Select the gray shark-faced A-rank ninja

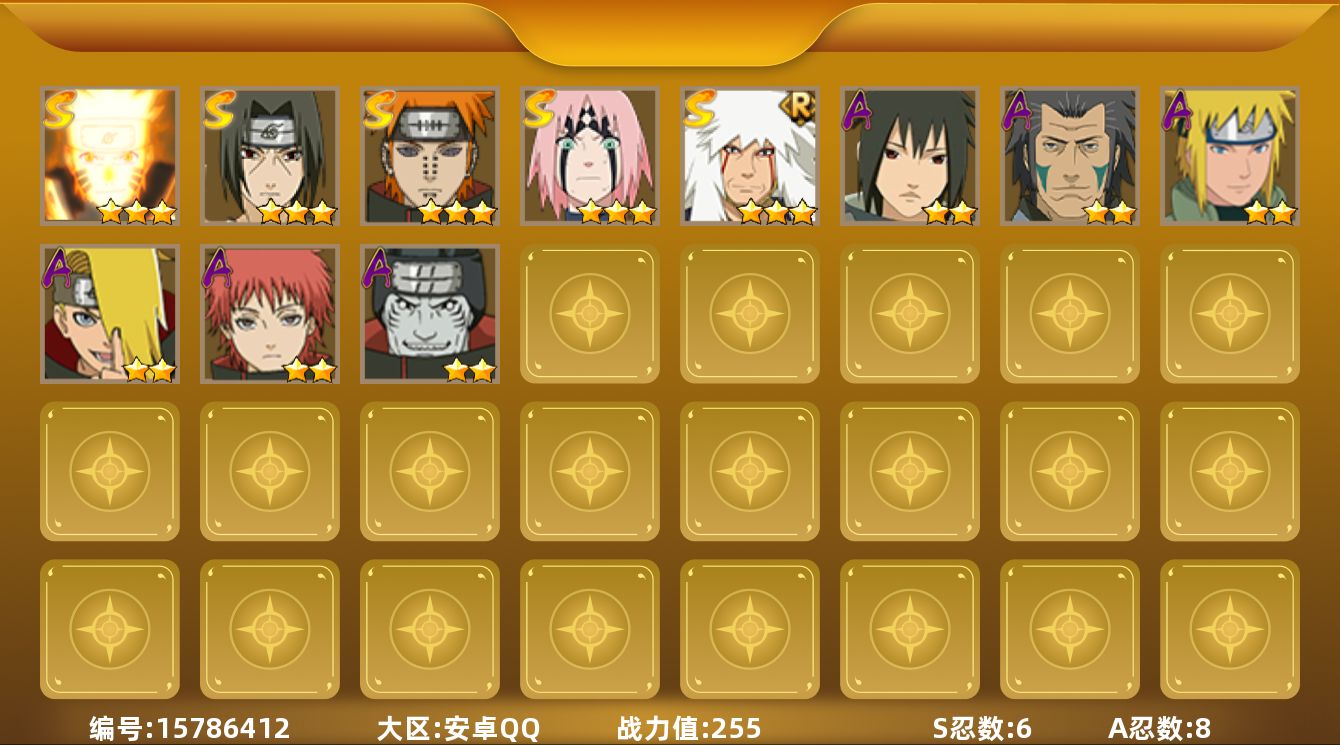coord(430,313)
